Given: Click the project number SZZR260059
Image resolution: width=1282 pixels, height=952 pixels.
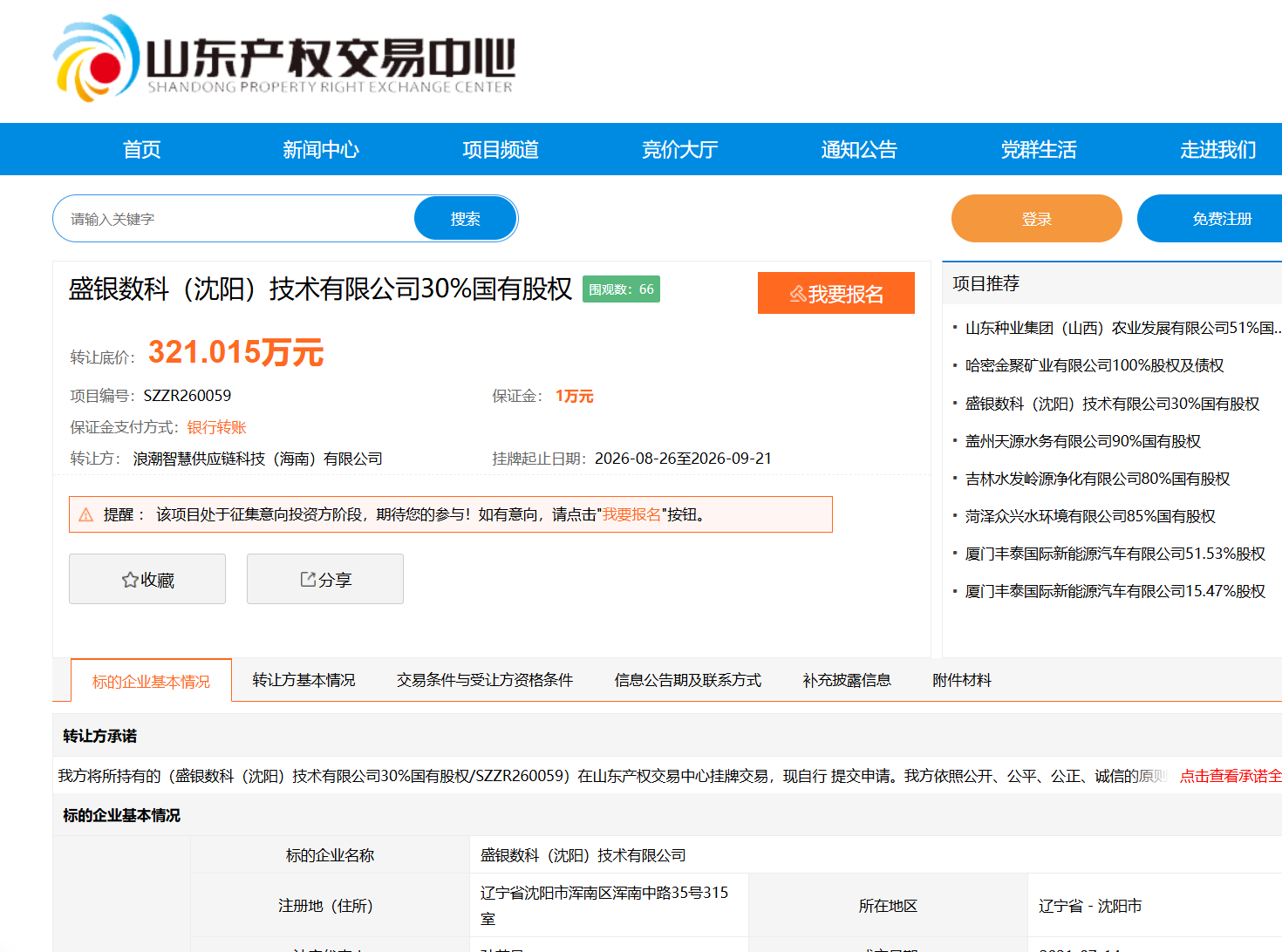Looking at the screenshot, I should click(x=188, y=396).
